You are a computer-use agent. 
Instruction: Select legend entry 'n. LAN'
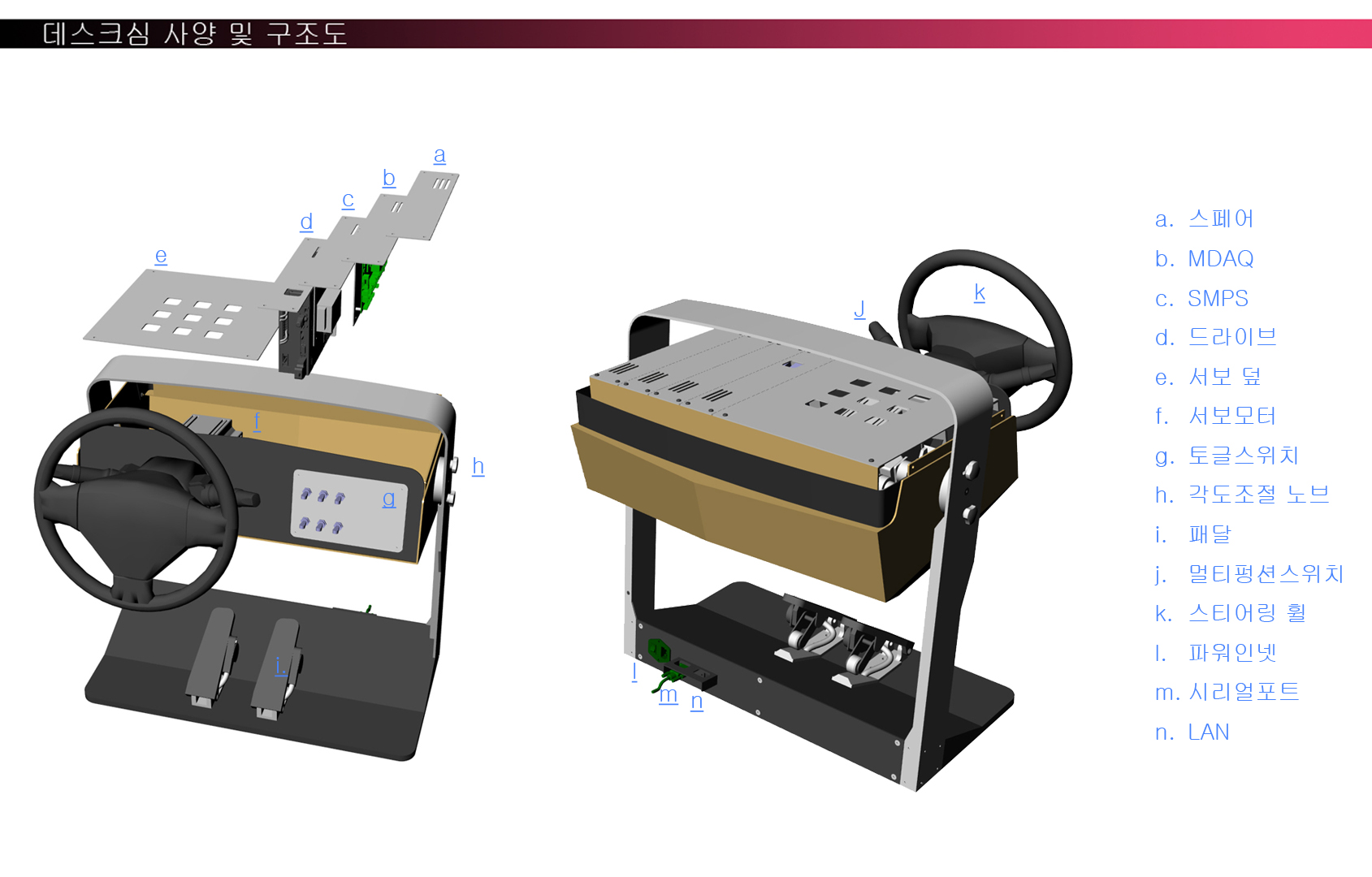1192,732
